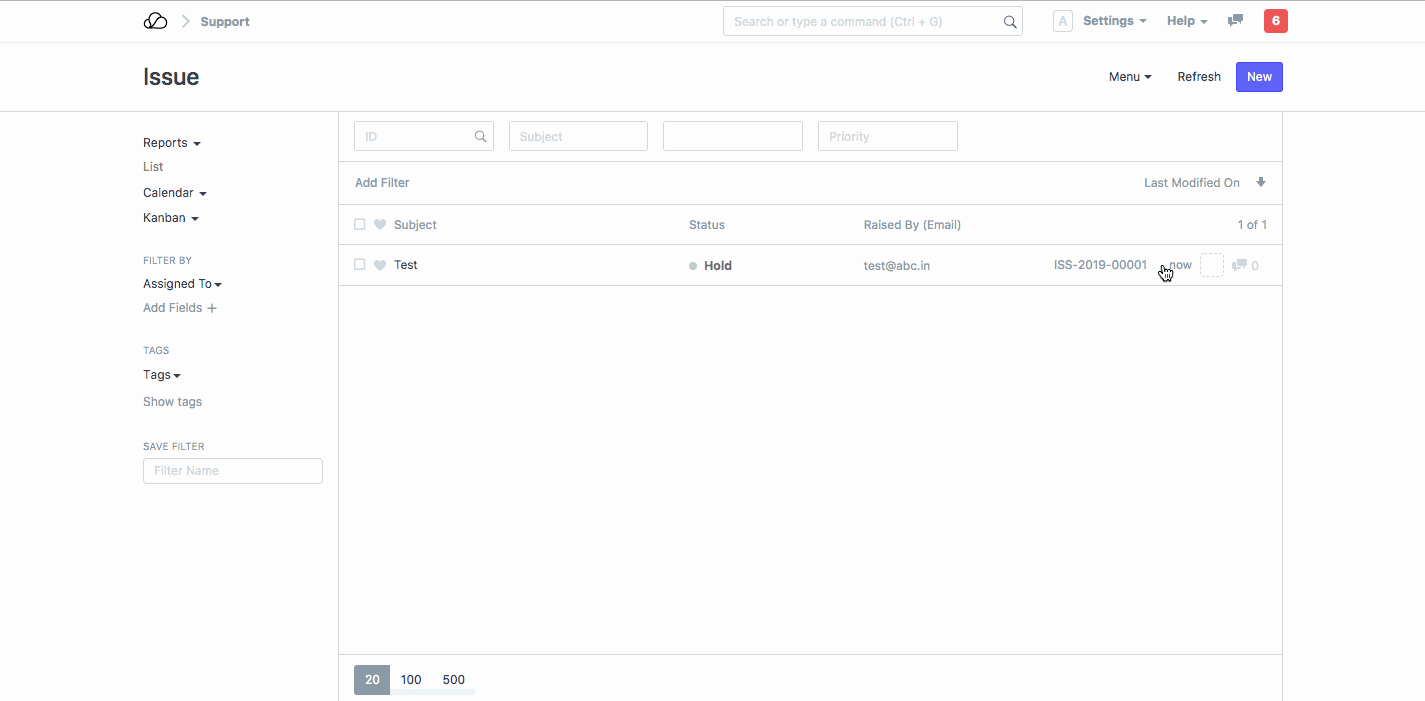Click the Filter Name input field
Image resolution: width=1425 pixels, height=701 pixels.
233,471
